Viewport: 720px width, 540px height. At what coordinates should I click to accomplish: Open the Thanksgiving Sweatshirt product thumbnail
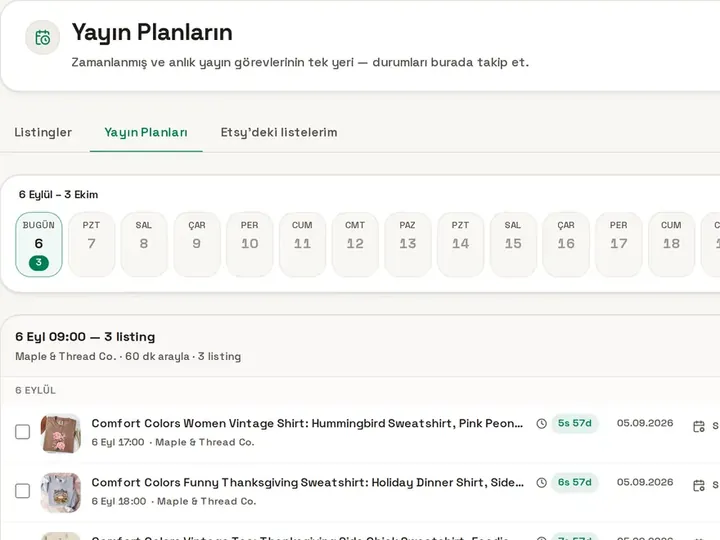pos(61,492)
